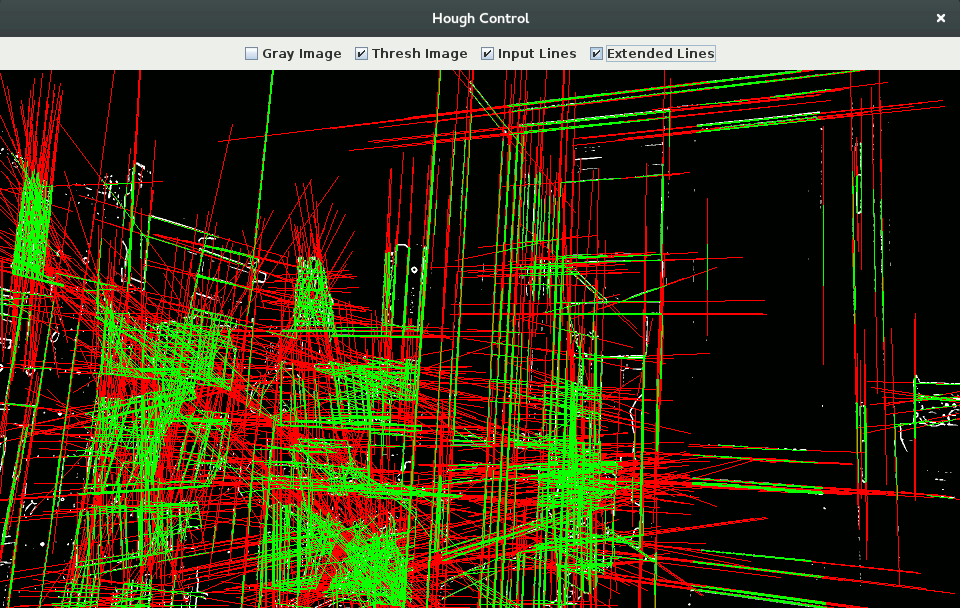Turn off the Extended Lines checkbox
Image resolution: width=960 pixels, height=608 pixels.
click(596, 54)
